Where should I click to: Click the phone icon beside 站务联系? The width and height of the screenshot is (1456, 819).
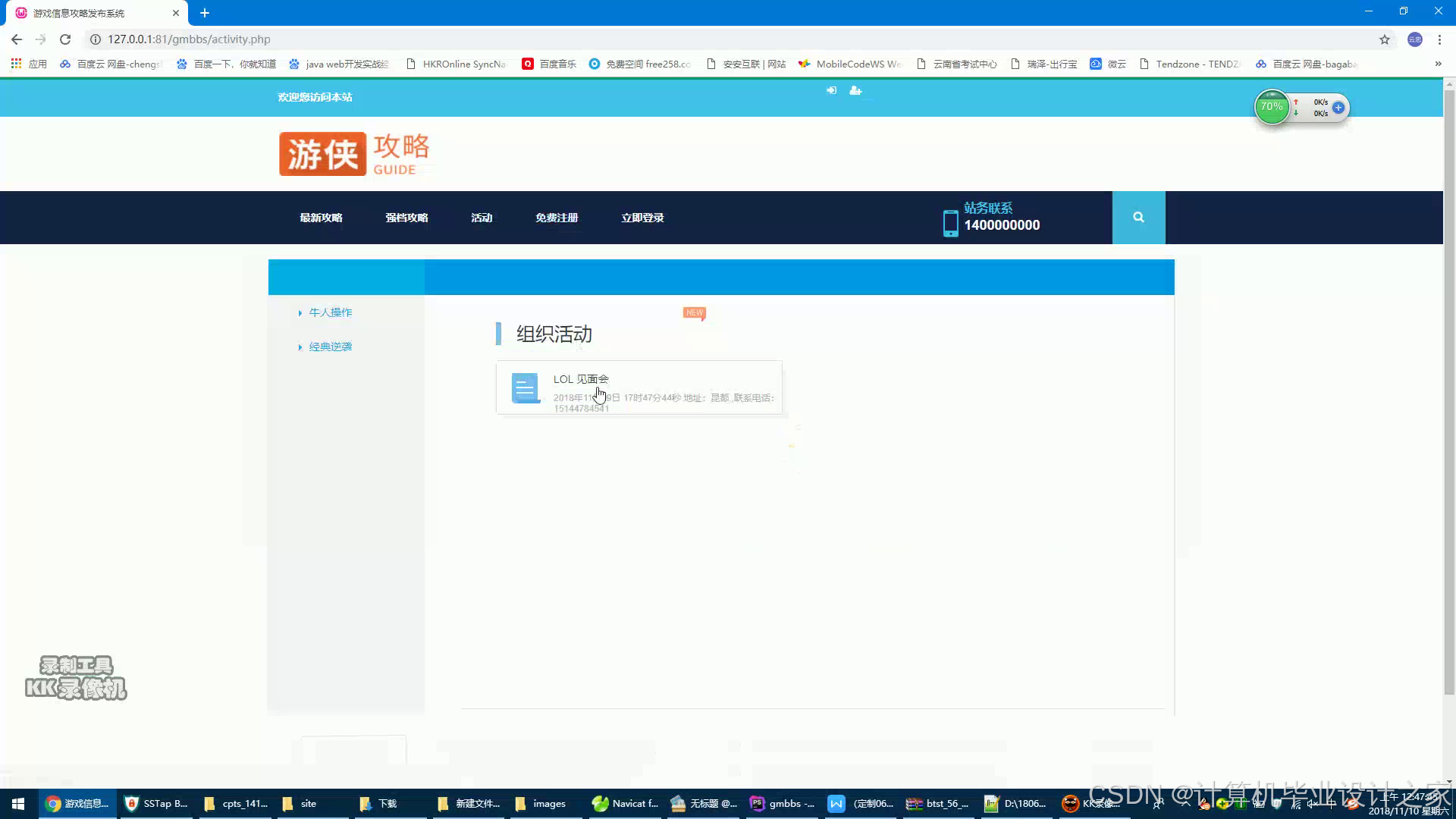pos(950,223)
